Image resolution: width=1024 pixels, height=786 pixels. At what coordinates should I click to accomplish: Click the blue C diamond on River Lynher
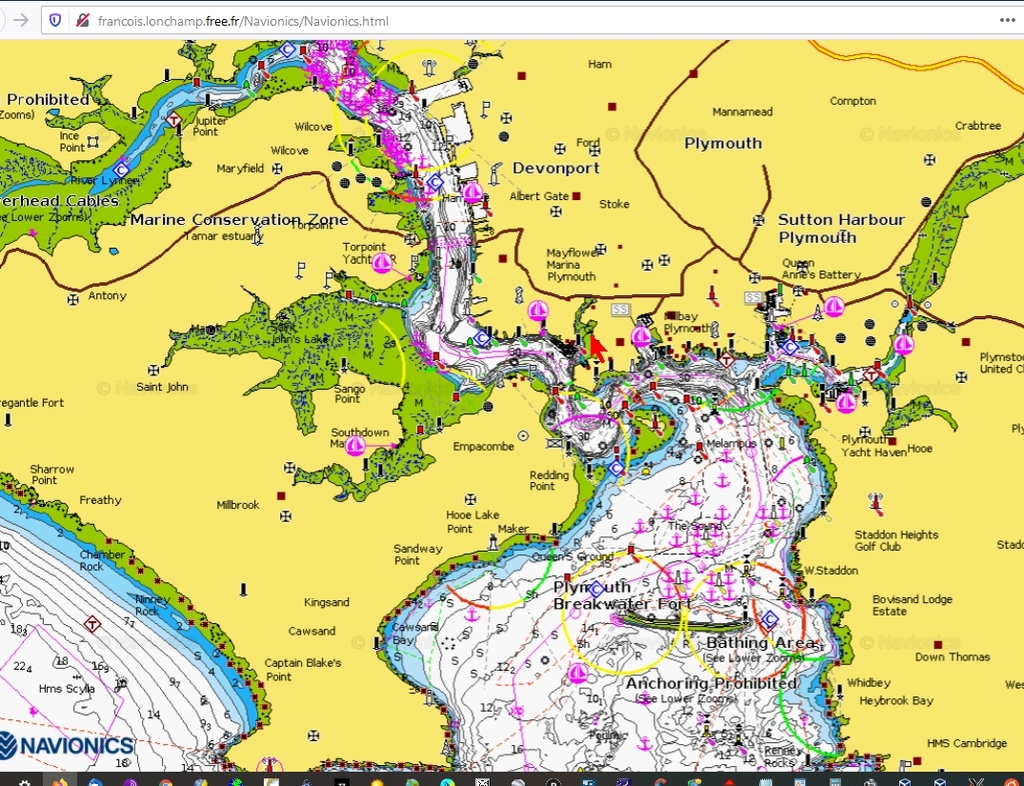121,170
